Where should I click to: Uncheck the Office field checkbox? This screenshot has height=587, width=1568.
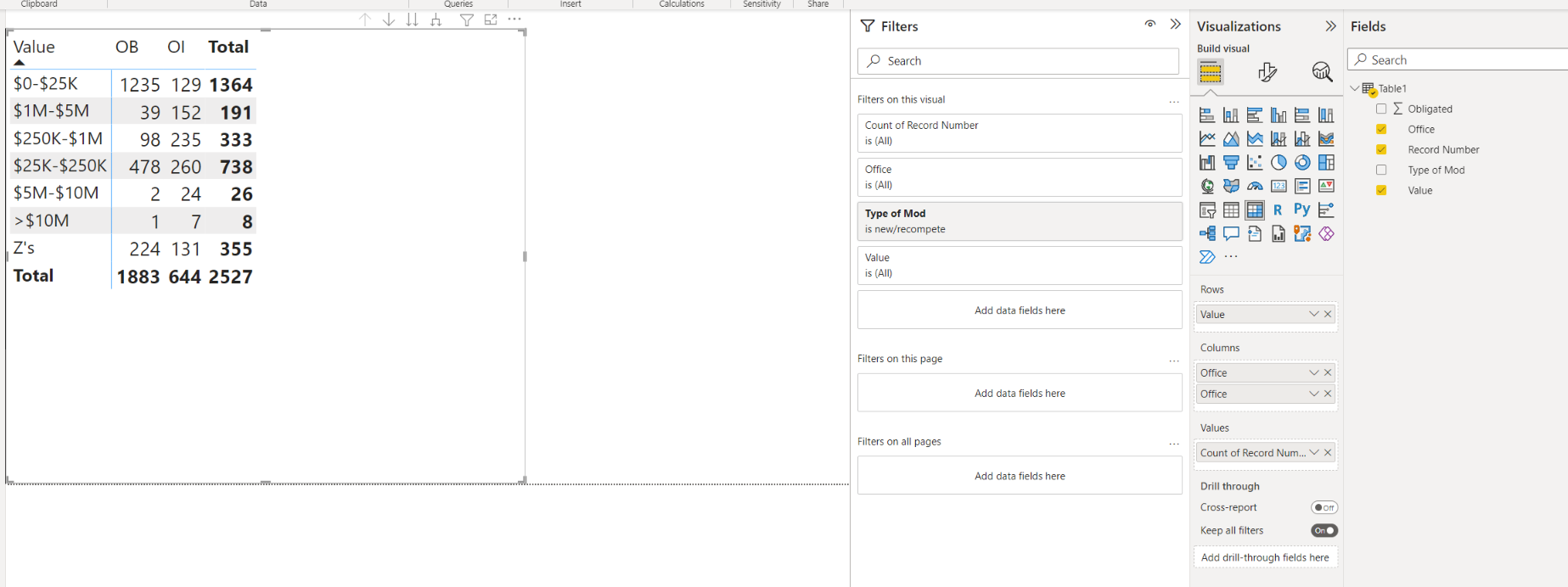(x=1381, y=129)
